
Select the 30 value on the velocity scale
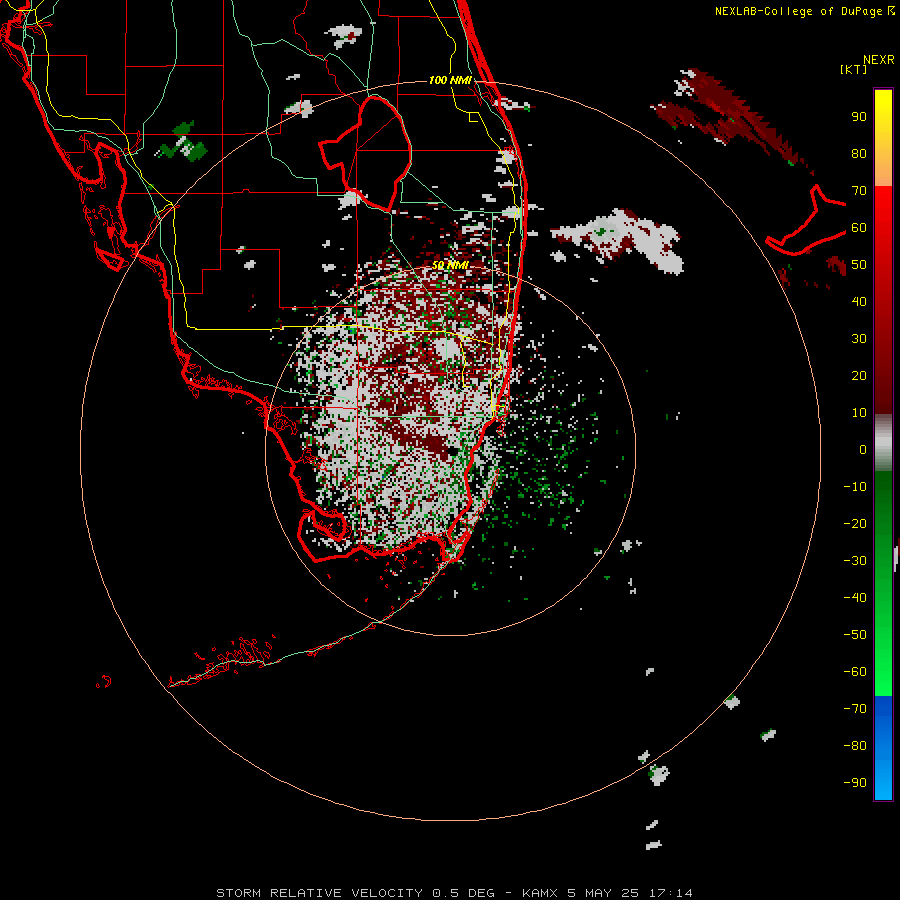[x=859, y=339]
